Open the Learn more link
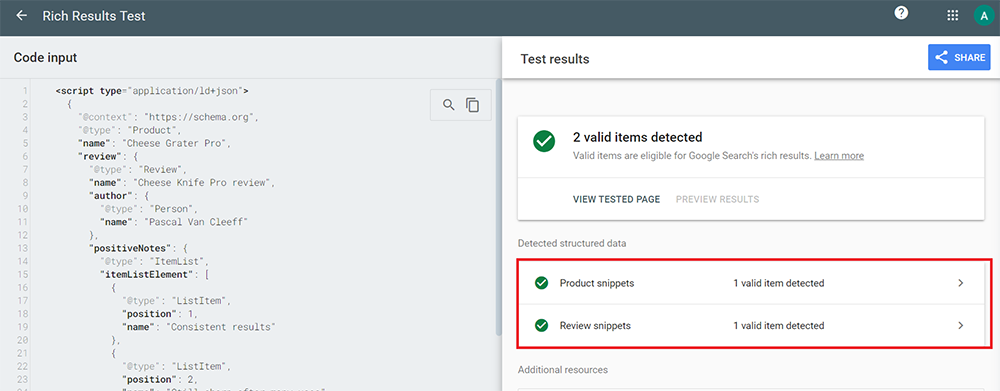The height and width of the screenshot is (391, 1000). 839,156
